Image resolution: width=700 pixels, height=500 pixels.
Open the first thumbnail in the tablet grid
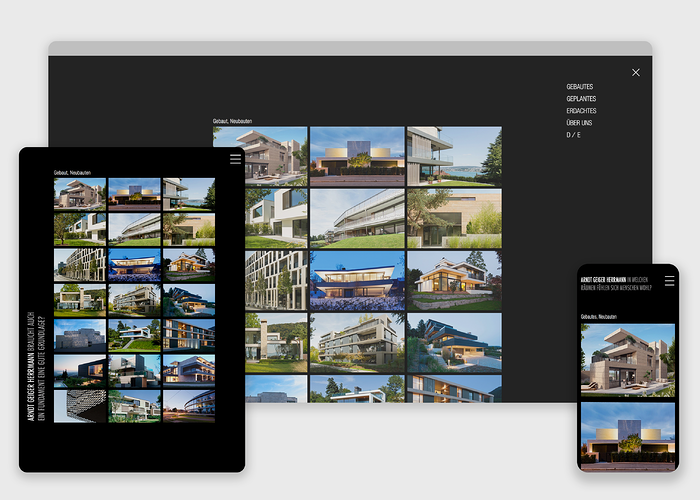[x=79, y=193]
